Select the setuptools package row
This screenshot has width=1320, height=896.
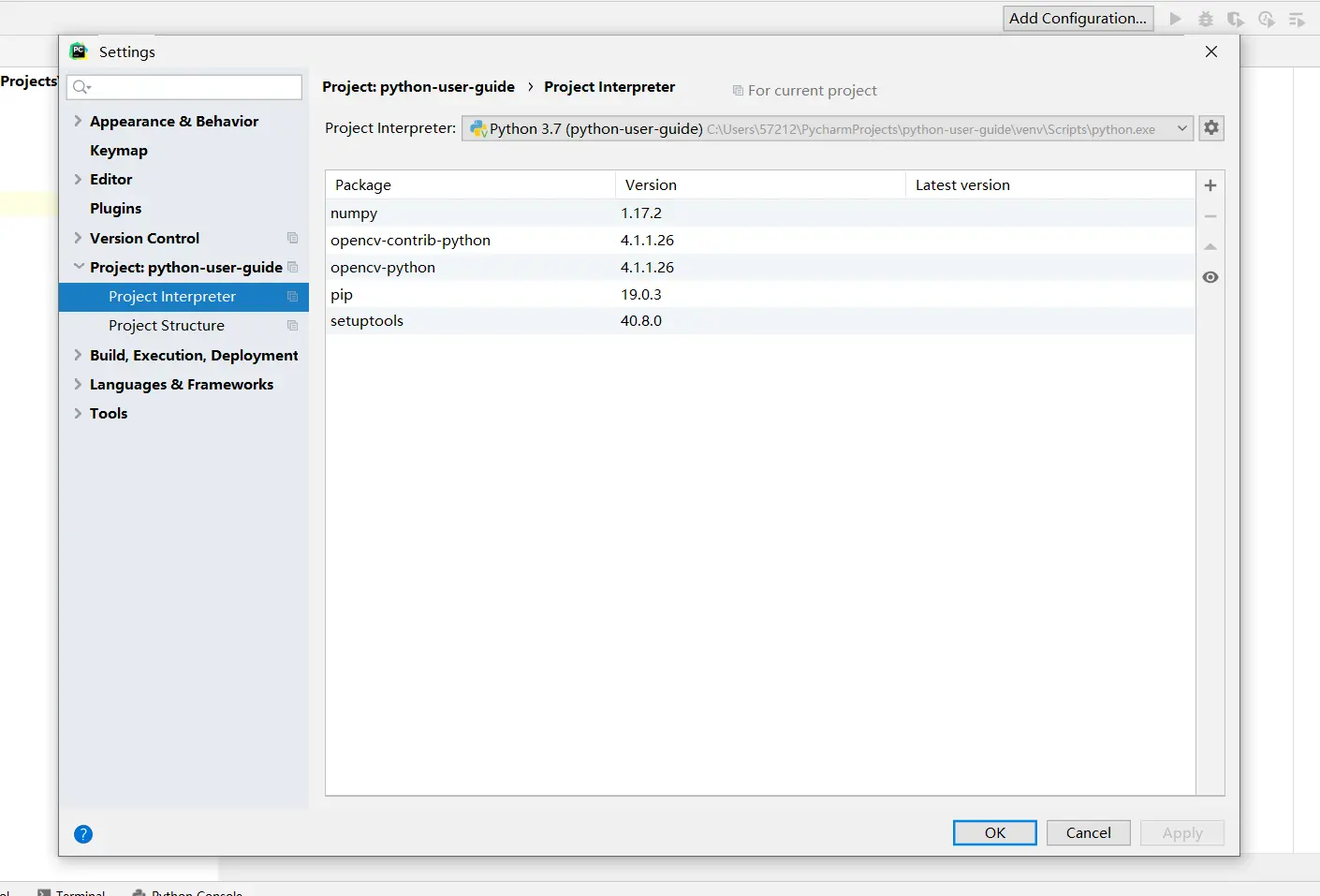point(760,321)
